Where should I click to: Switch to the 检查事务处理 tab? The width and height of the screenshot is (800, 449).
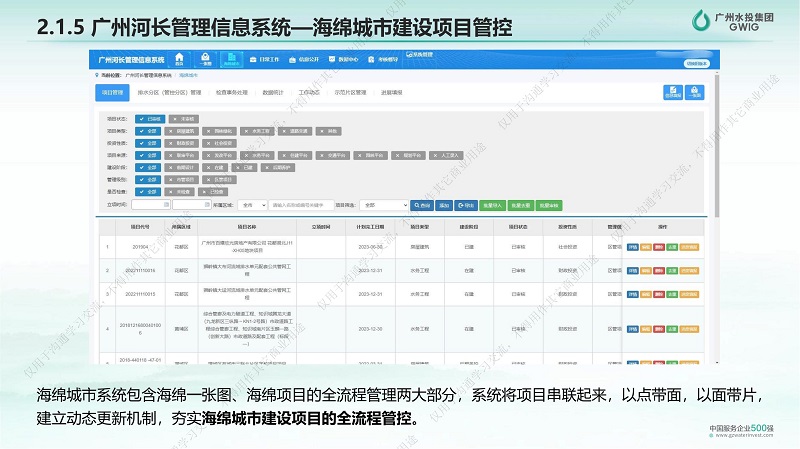232,93
